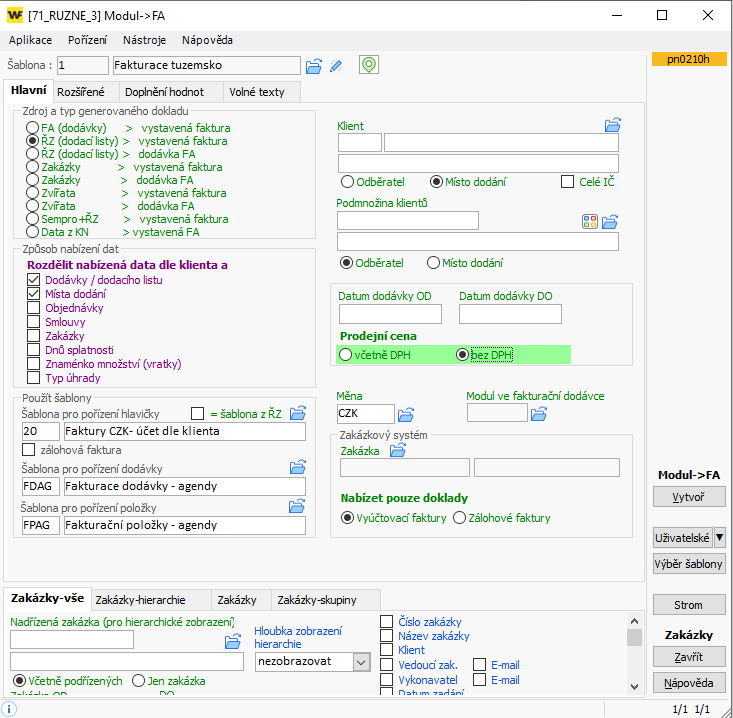Select Odběratel radio under Klient
Screen dimensions: 733x718
(x=347, y=182)
